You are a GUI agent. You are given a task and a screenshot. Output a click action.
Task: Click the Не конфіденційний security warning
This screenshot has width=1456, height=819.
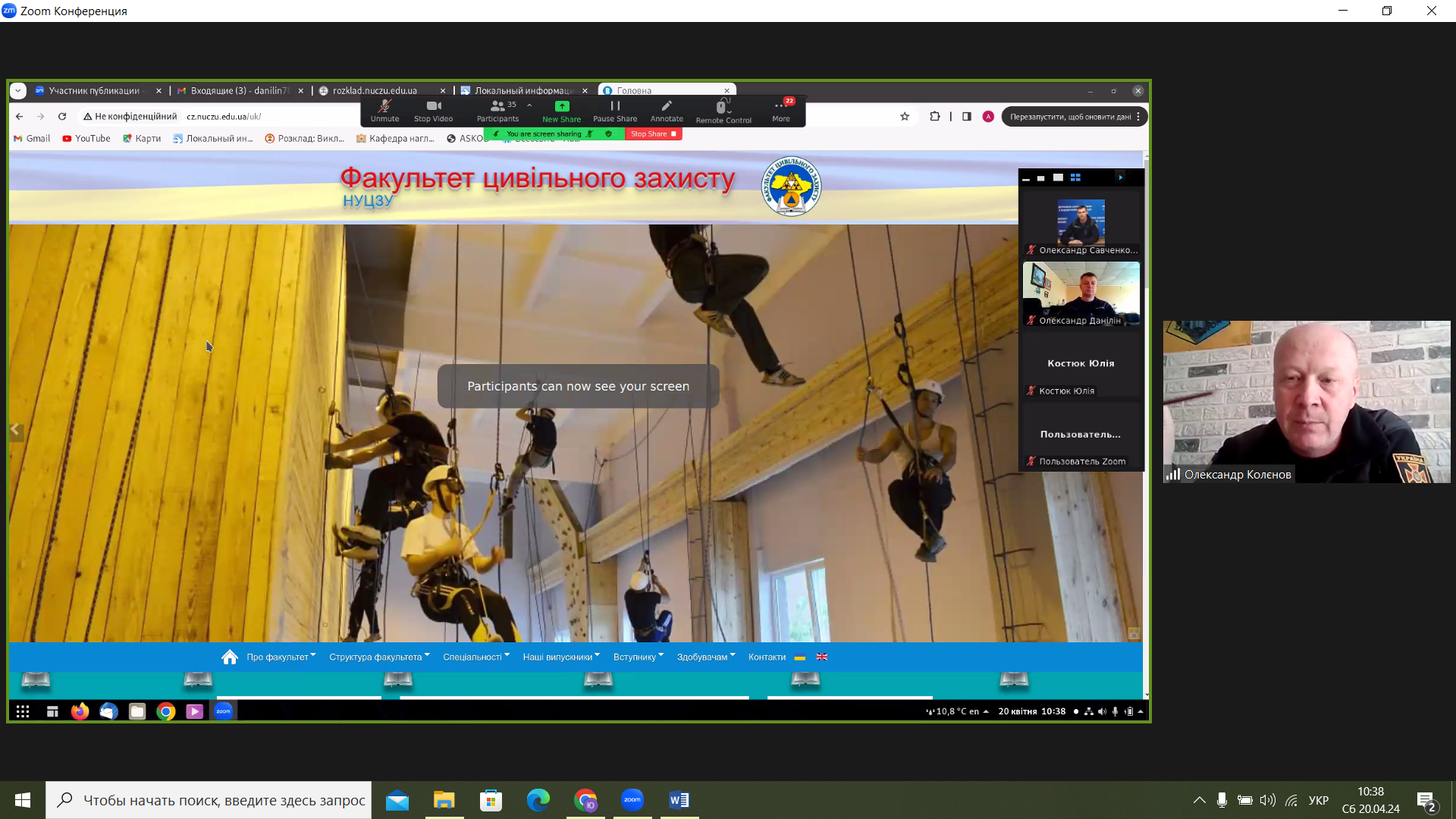pyautogui.click(x=130, y=117)
